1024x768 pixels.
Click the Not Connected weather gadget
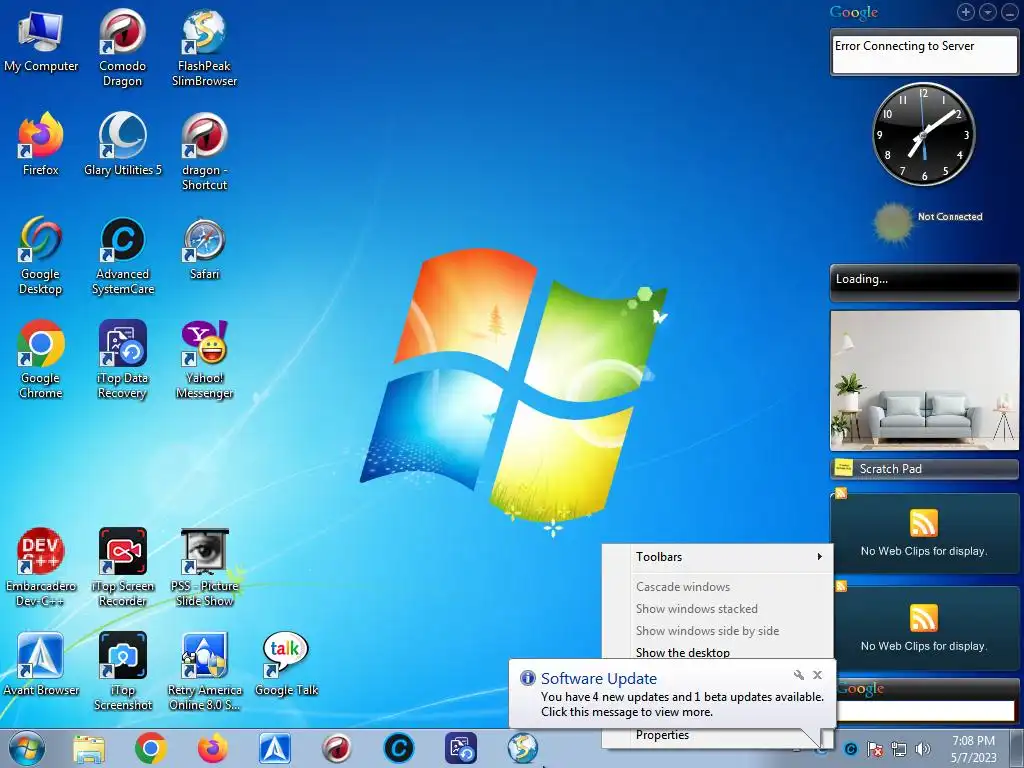tap(927, 222)
